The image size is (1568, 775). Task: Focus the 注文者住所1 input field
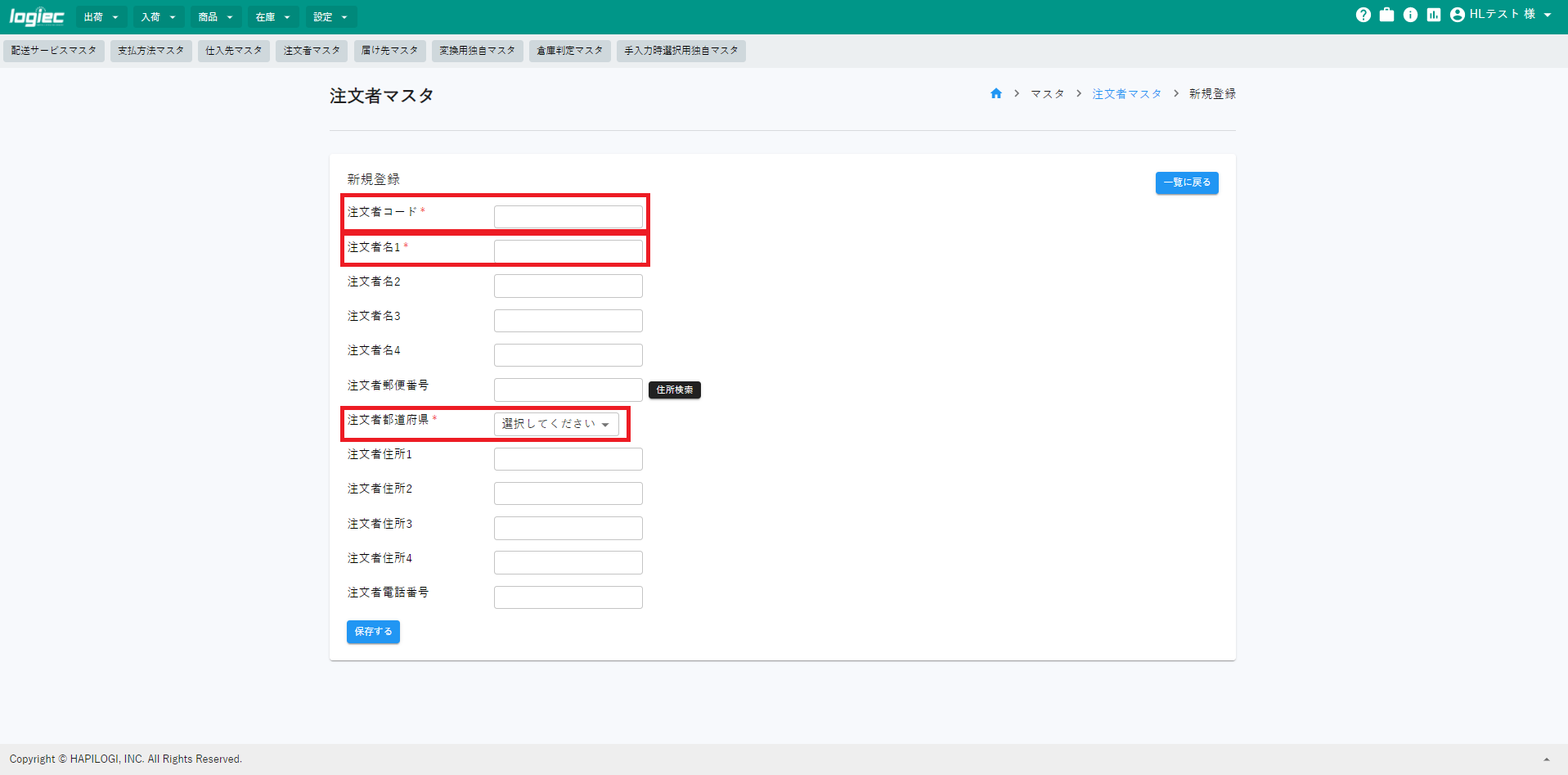coord(568,459)
